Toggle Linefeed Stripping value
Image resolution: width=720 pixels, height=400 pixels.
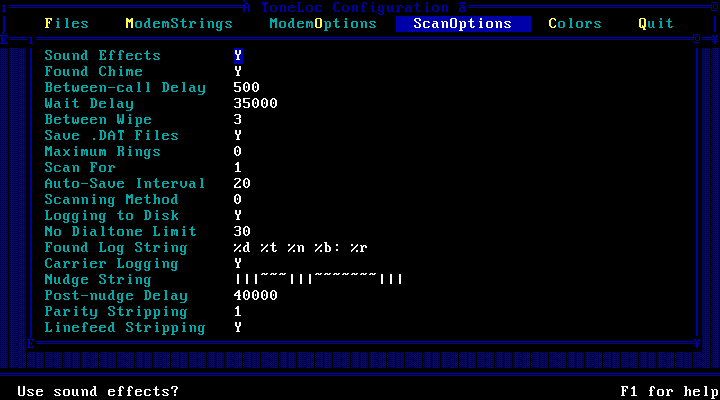coord(238,328)
